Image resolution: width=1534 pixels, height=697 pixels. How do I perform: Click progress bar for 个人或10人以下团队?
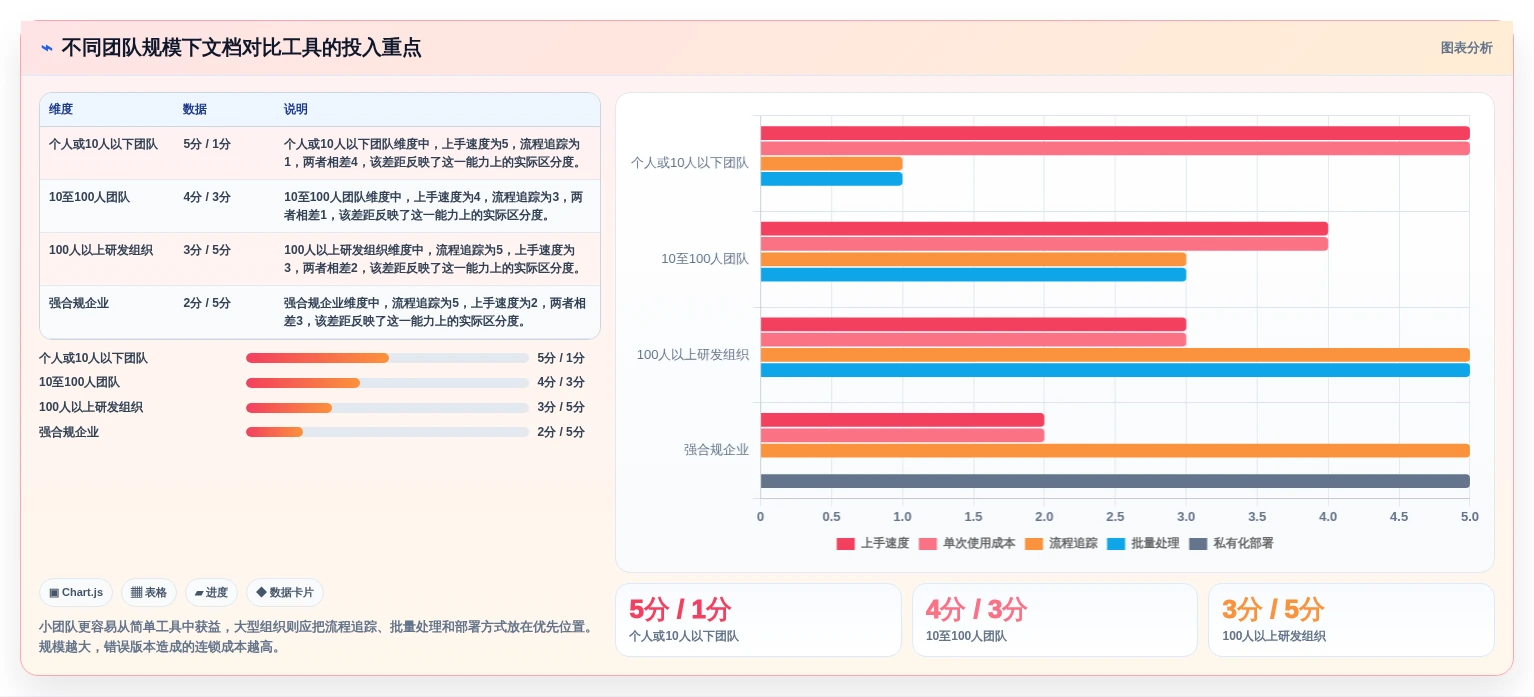tap(387, 358)
